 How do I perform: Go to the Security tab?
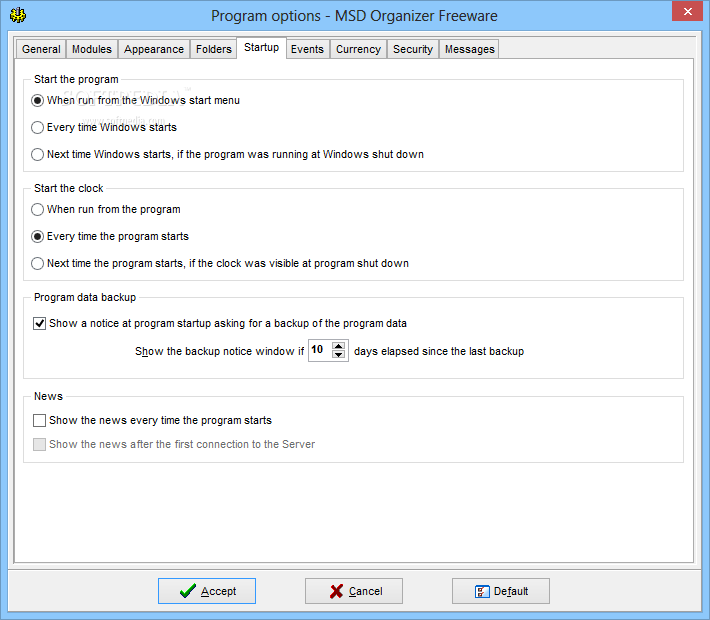click(413, 49)
